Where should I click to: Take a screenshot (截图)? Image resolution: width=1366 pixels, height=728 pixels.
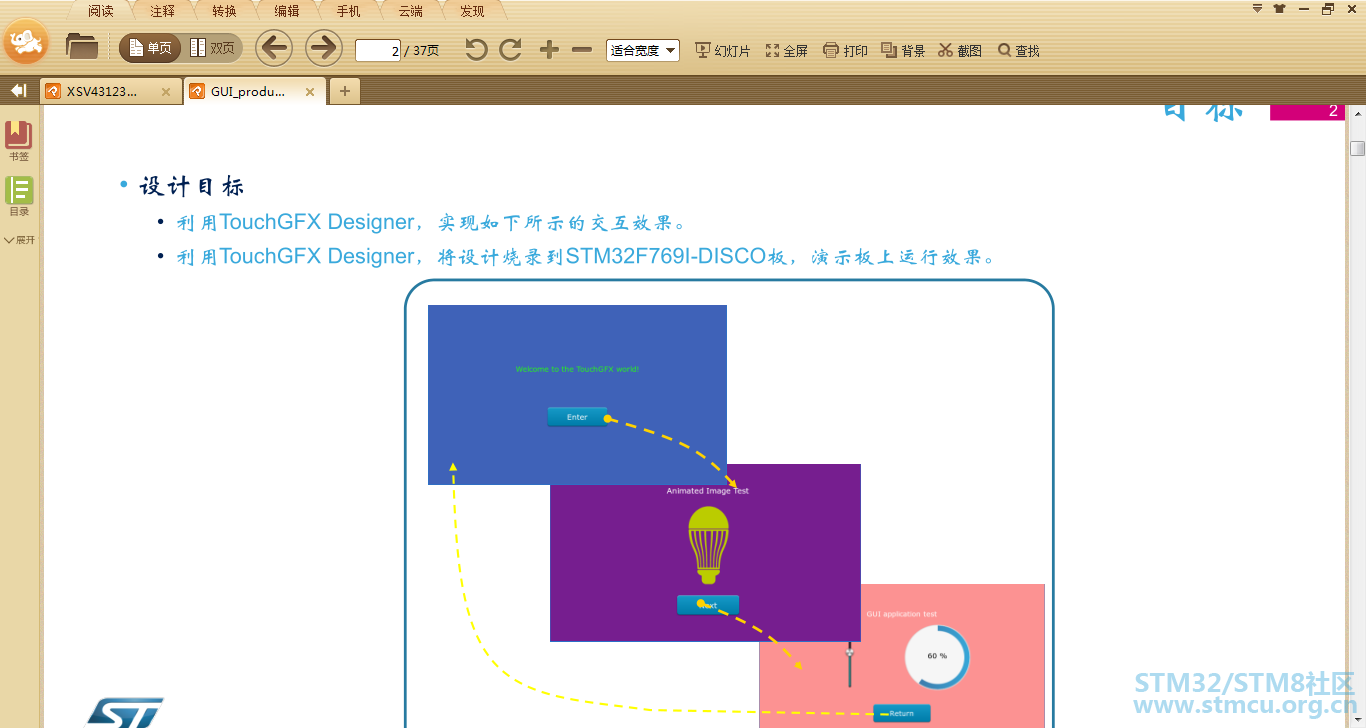960,50
